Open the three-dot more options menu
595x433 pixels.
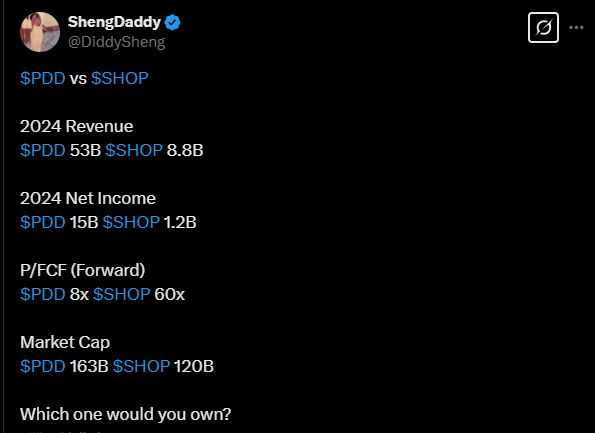pyautogui.click(x=576, y=27)
